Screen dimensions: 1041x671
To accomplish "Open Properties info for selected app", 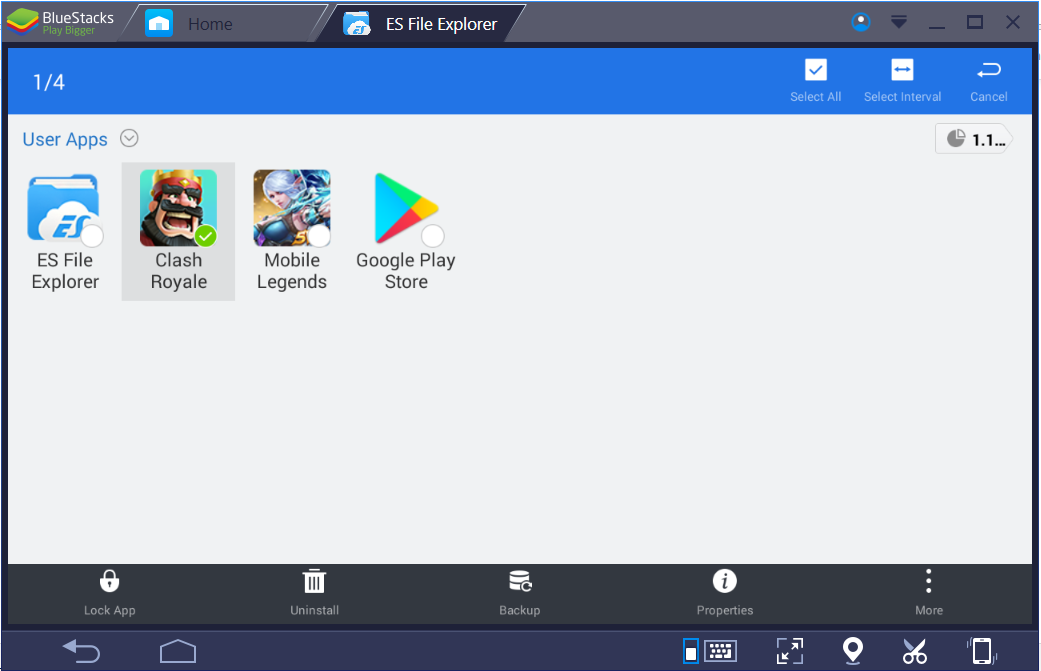I will tap(724, 593).
